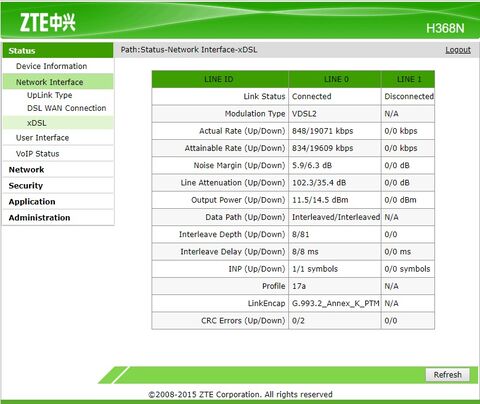
Task: Click the ZTE Corporation copyright text
Action: point(240,395)
